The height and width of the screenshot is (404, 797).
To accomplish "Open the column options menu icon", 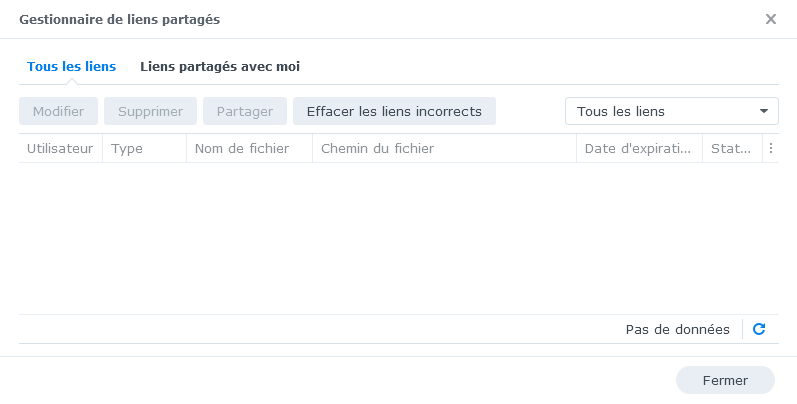I will [x=771, y=149].
